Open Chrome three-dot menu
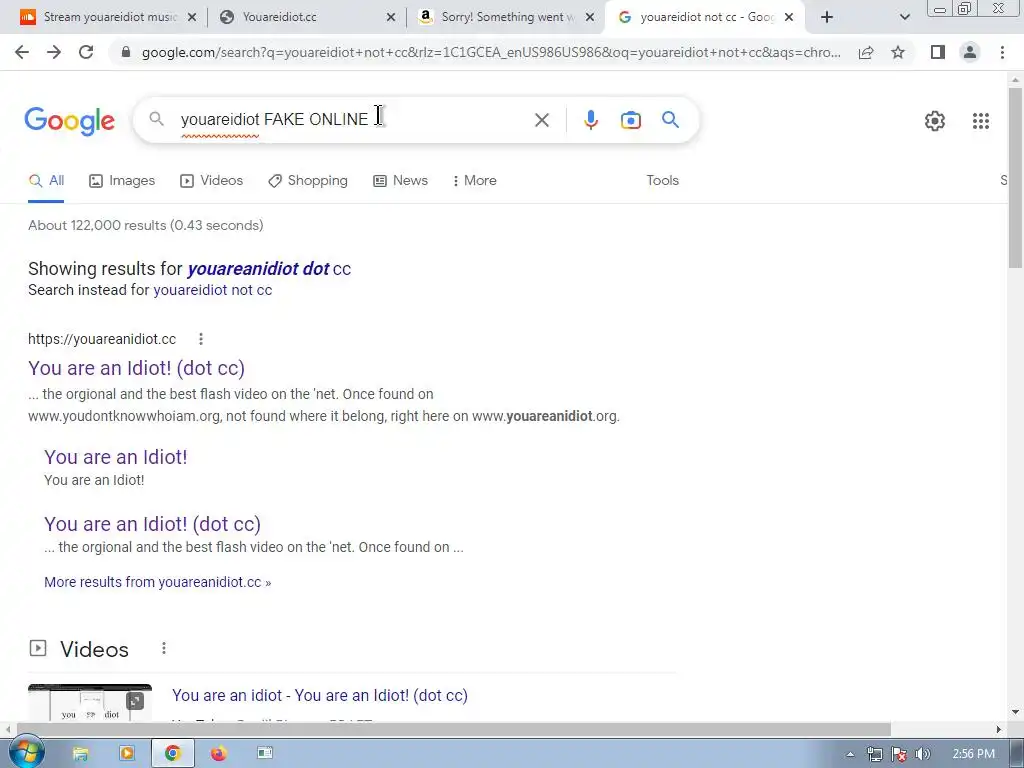 coord(1002,52)
